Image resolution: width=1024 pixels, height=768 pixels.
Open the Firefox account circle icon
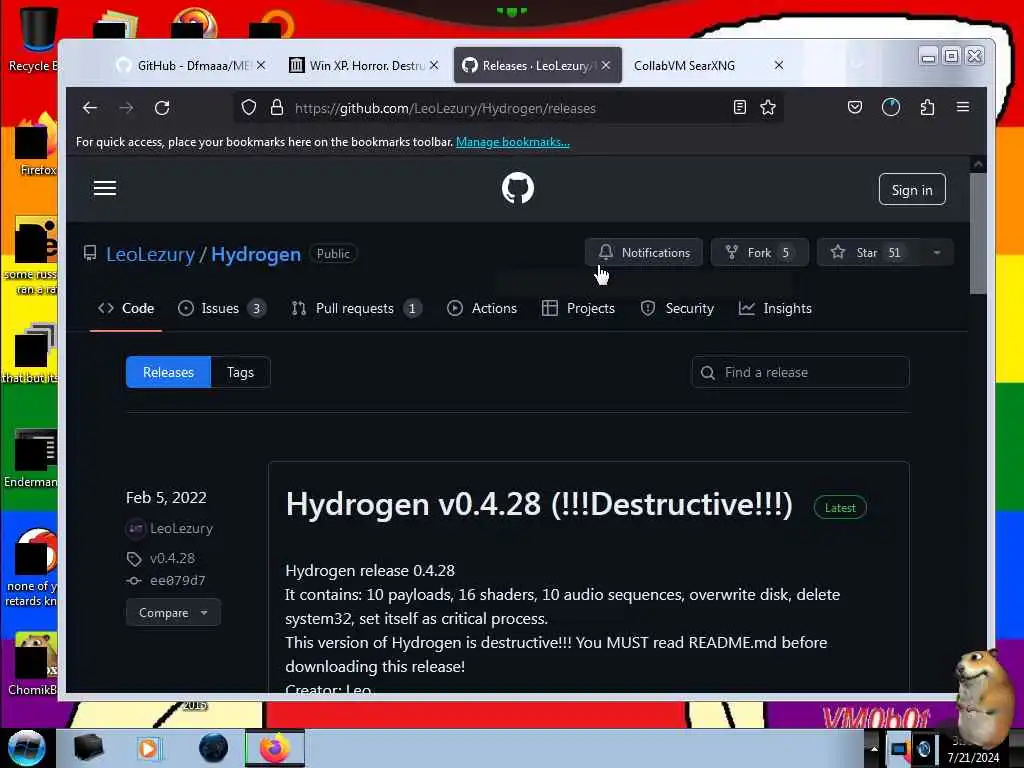891,108
